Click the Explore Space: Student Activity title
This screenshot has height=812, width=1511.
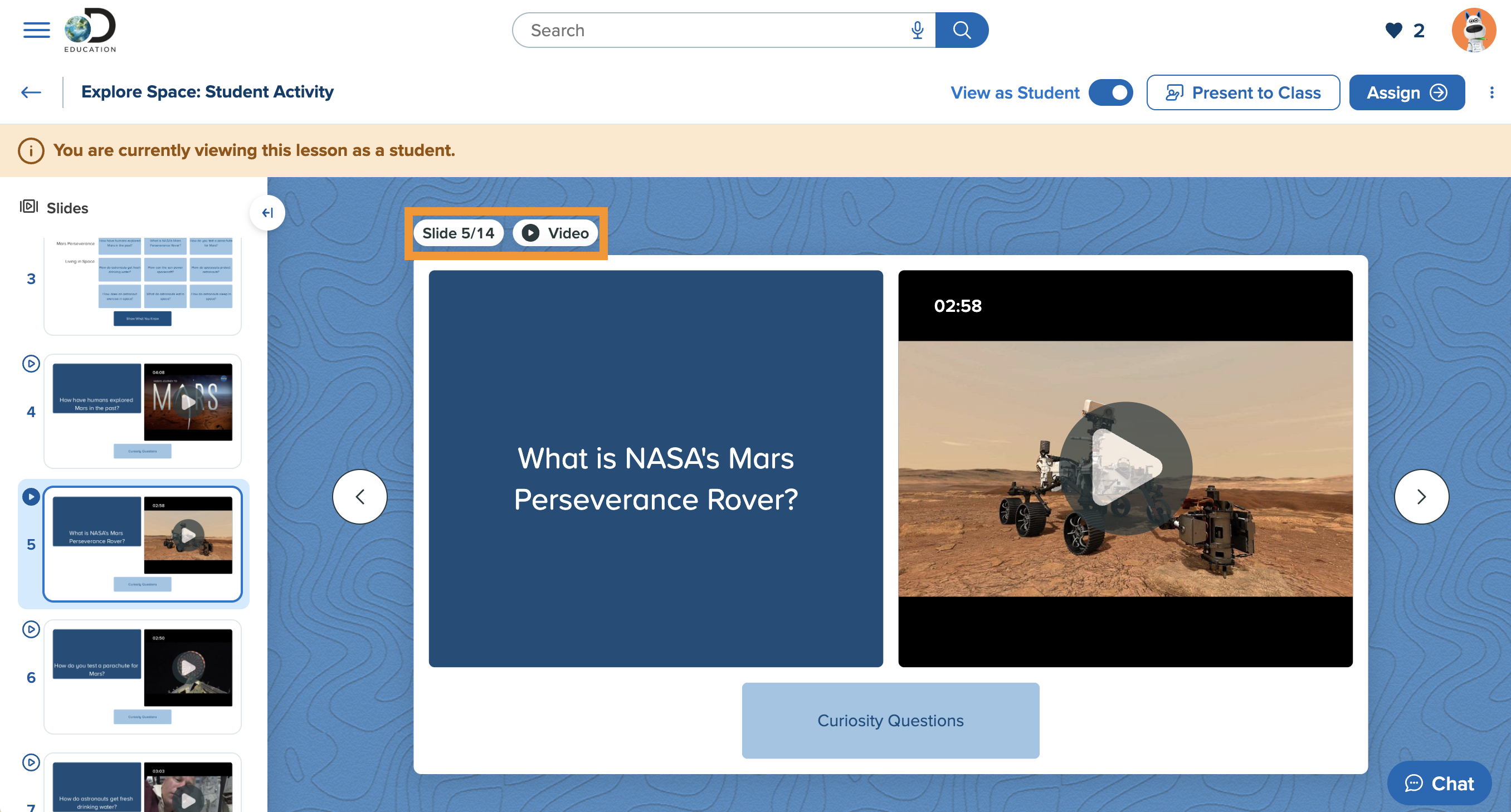[208, 92]
